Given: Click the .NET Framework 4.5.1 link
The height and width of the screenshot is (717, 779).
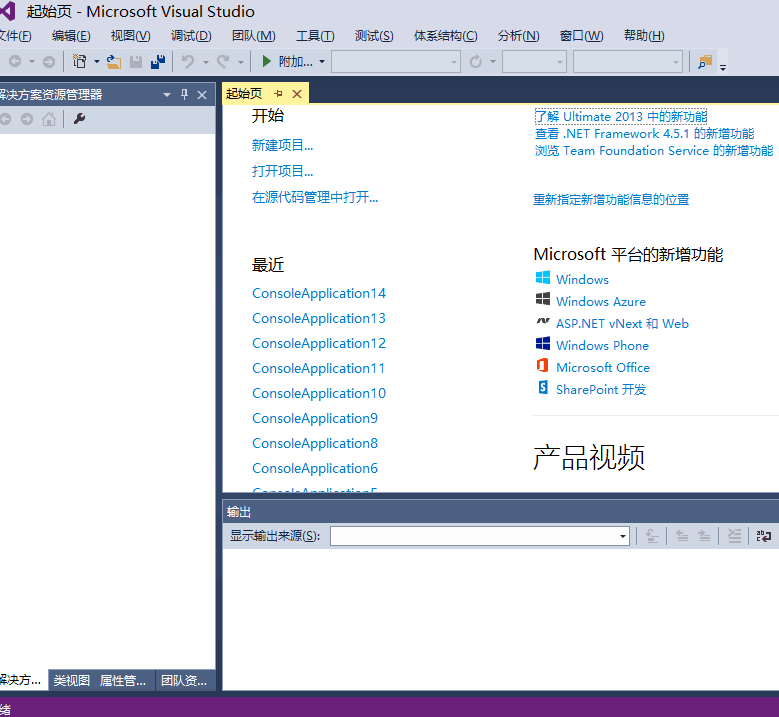Looking at the screenshot, I should [644, 134].
